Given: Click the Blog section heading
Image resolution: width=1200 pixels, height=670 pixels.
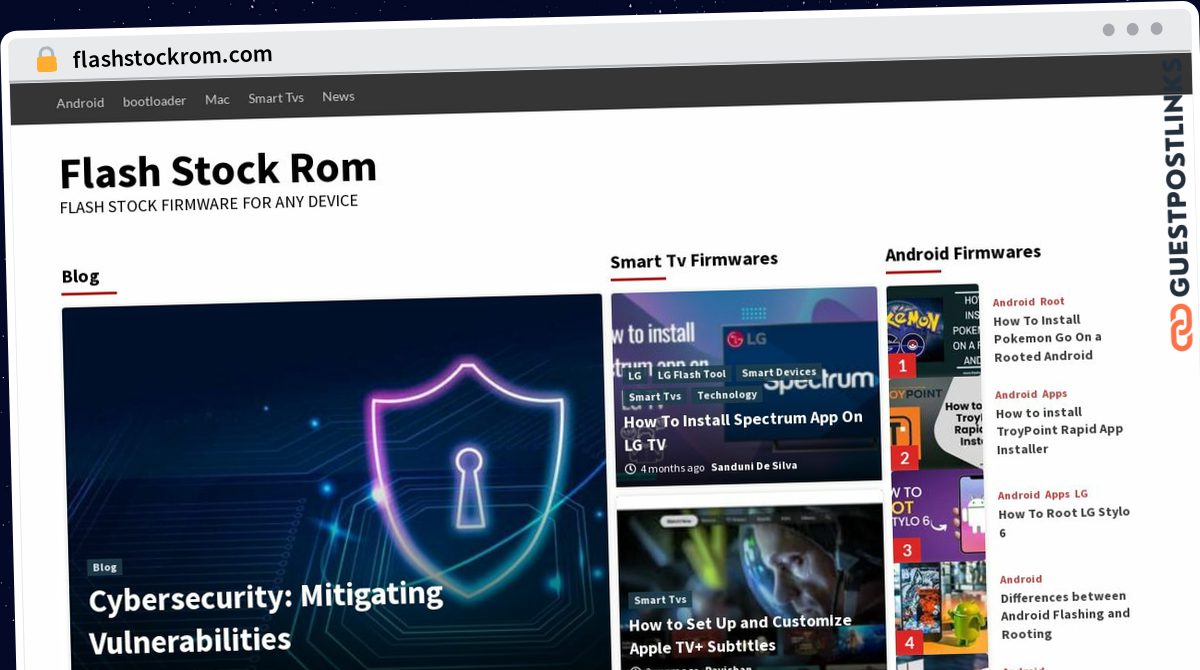Looking at the screenshot, I should 80,276.
